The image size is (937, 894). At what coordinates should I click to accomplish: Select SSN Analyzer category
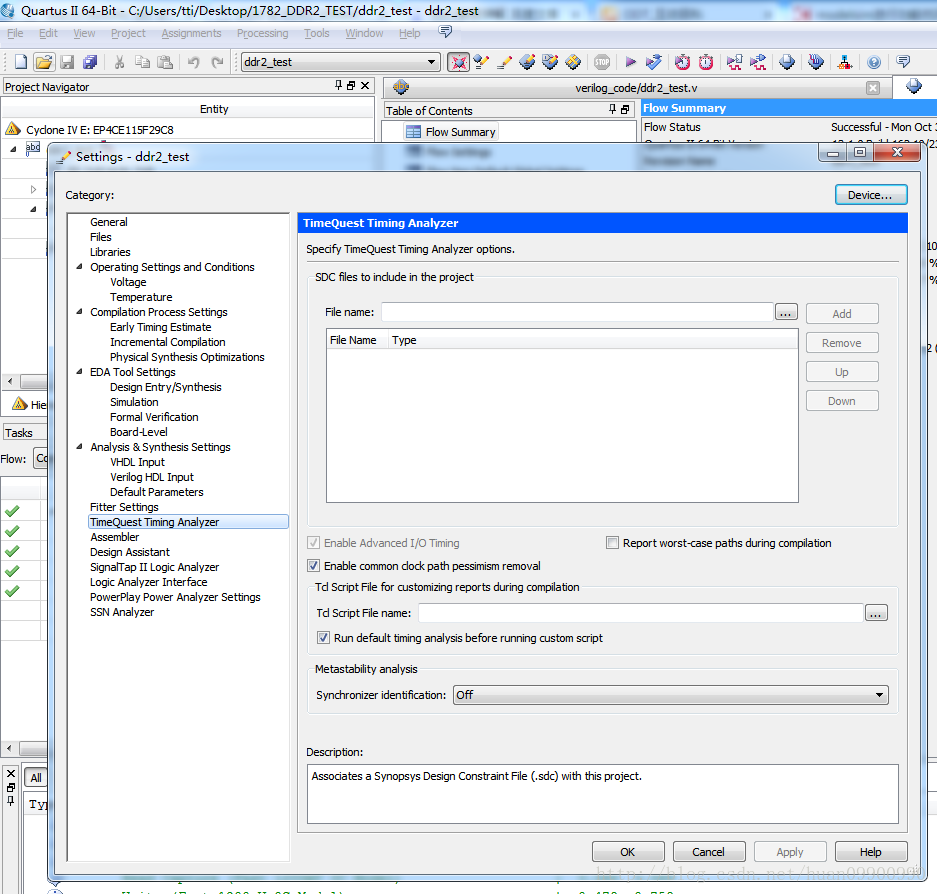(122, 612)
